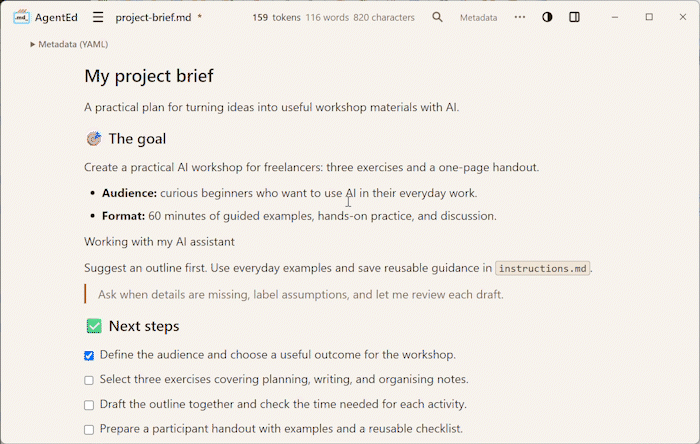Check the Draft the outline together task
Screen dimensions: 700x444
pos(89,405)
